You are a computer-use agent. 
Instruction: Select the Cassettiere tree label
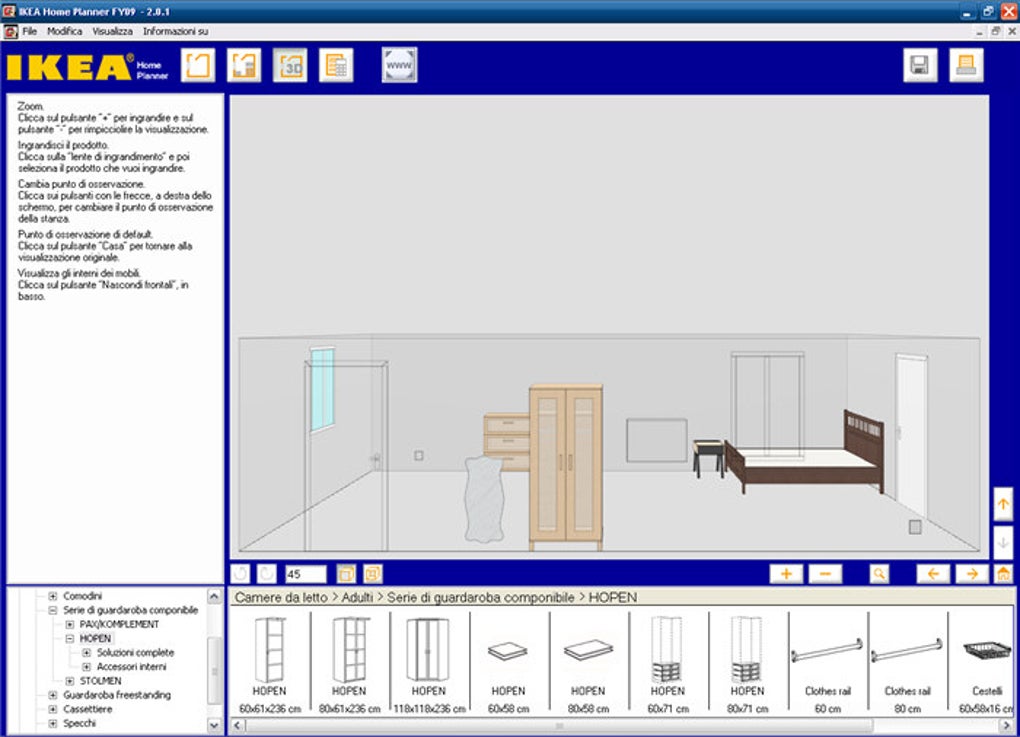coord(87,709)
